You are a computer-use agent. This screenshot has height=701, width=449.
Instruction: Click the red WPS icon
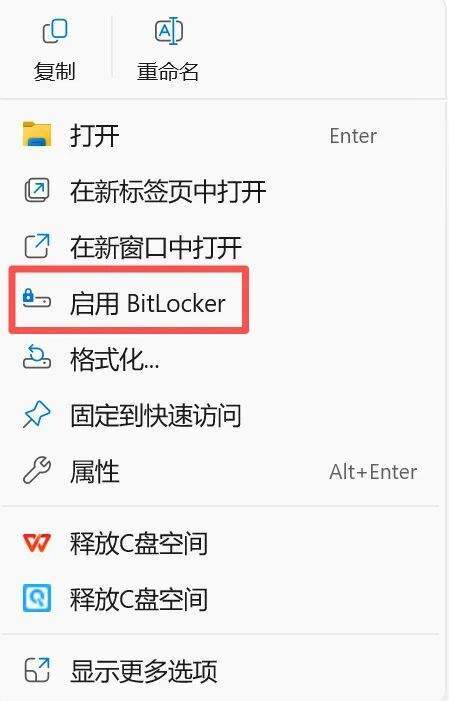pos(37,542)
